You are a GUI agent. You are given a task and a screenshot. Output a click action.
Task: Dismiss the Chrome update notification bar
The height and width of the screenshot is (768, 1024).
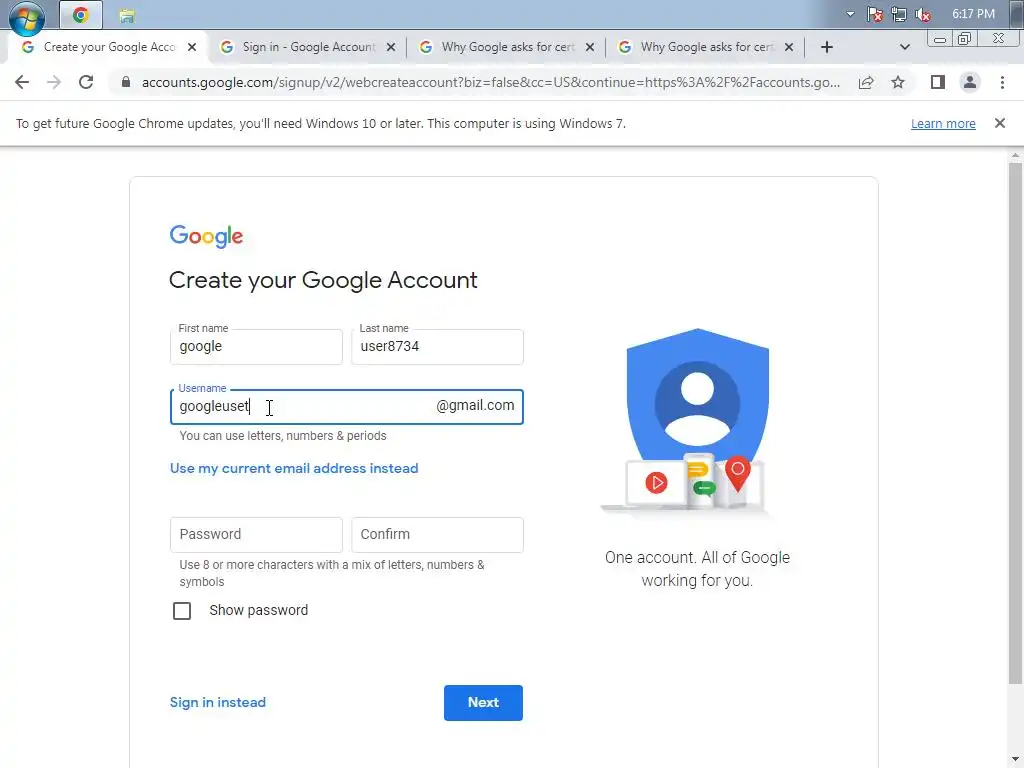999,123
